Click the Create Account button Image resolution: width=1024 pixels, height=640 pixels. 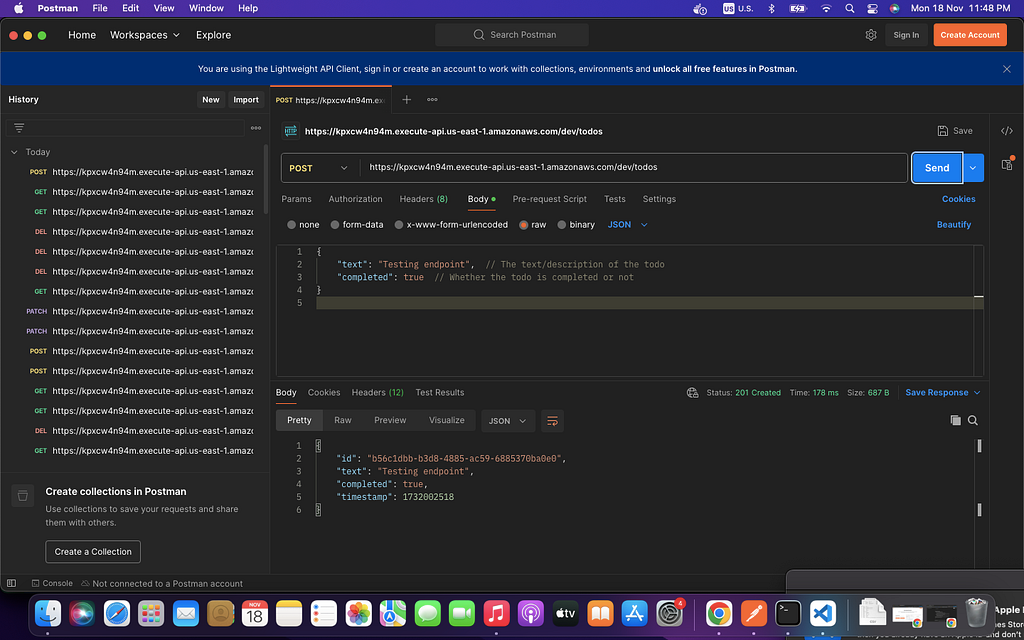(970, 35)
